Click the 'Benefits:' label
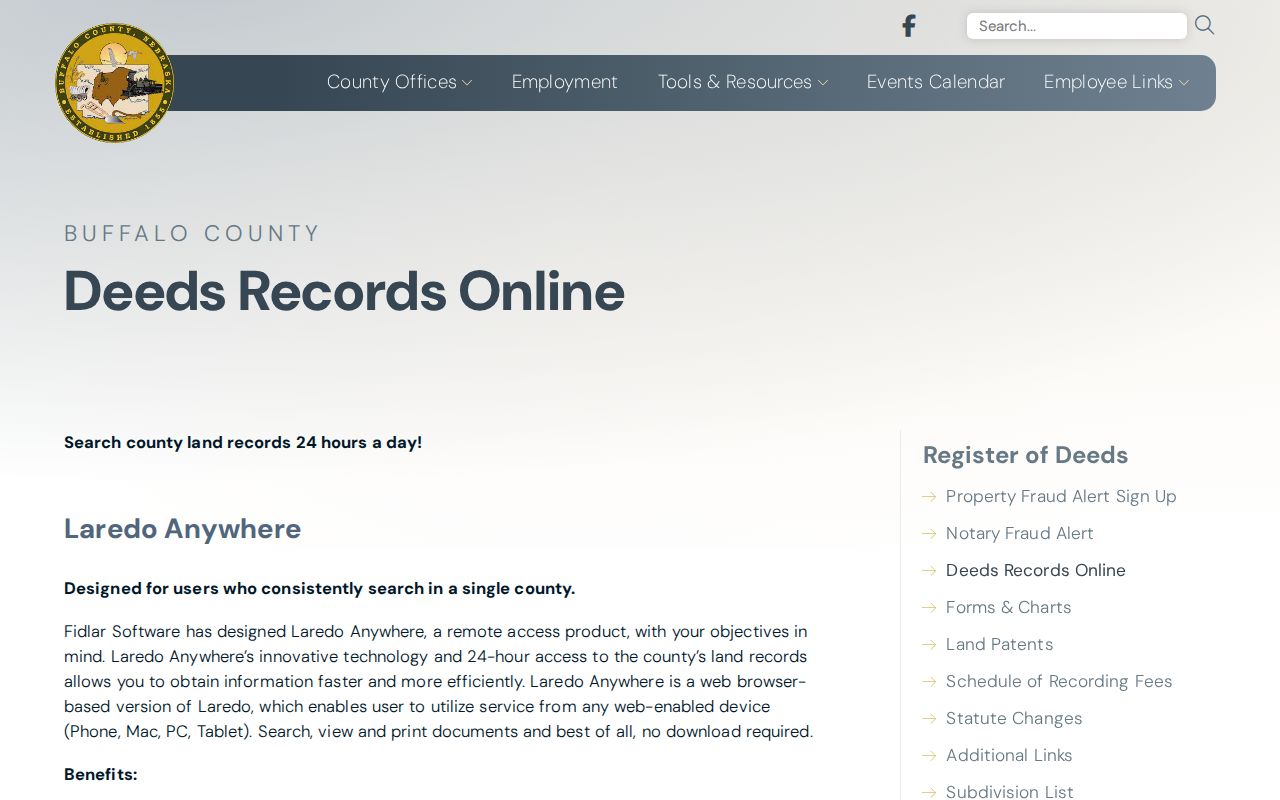Viewport: 1280px width, 800px height. (x=101, y=774)
